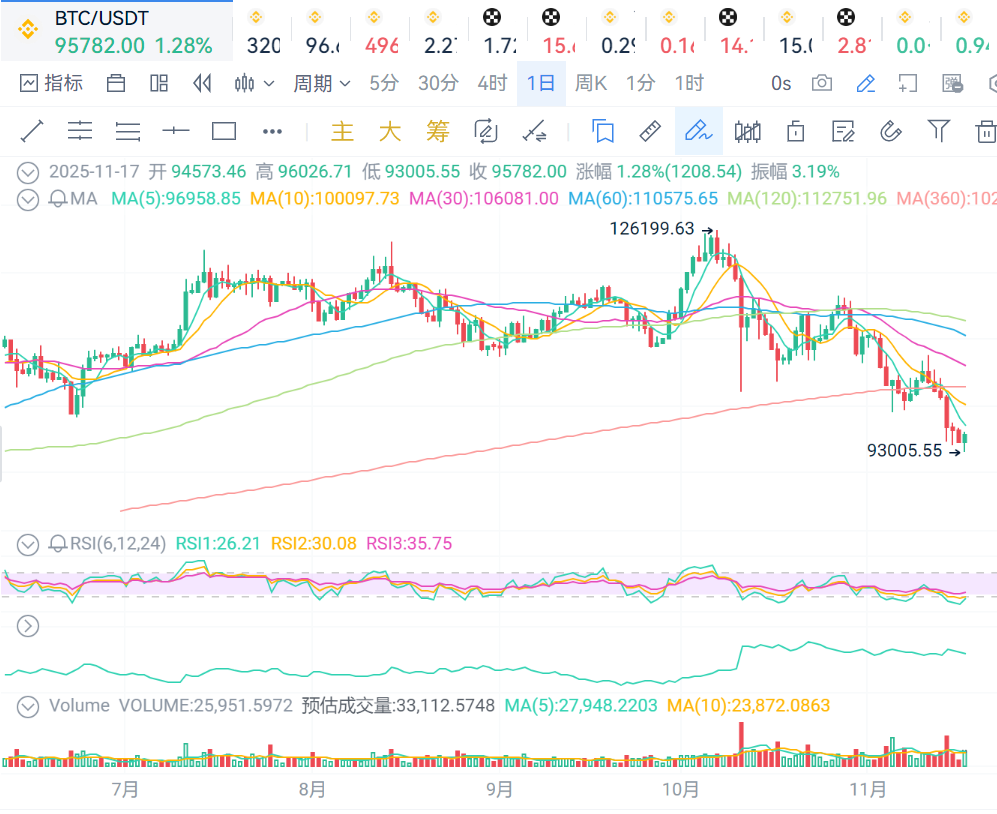
Task: Switch to the 4时 timeframe tab
Action: click(x=492, y=83)
